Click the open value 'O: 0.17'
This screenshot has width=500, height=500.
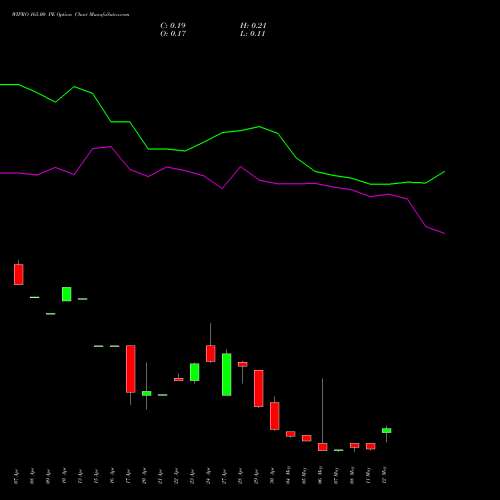click(173, 34)
